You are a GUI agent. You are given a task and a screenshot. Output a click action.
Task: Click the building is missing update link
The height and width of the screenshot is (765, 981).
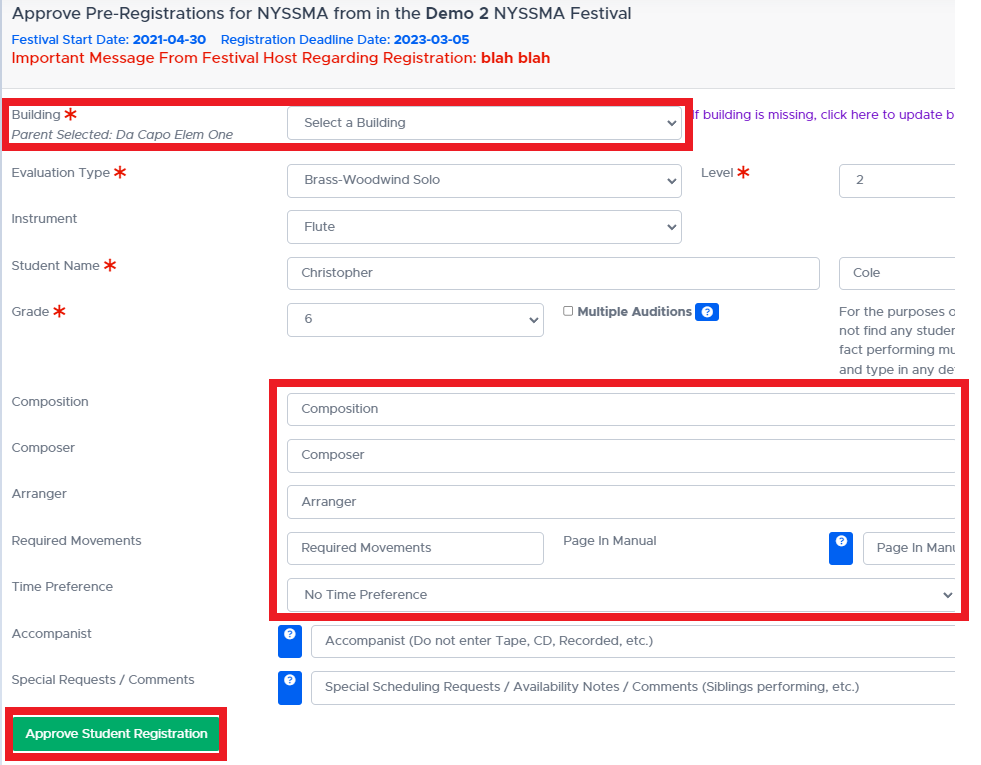825,115
